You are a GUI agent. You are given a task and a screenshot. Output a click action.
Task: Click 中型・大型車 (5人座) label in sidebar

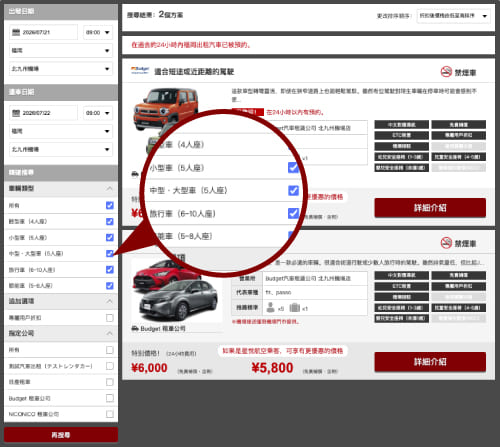point(36,253)
